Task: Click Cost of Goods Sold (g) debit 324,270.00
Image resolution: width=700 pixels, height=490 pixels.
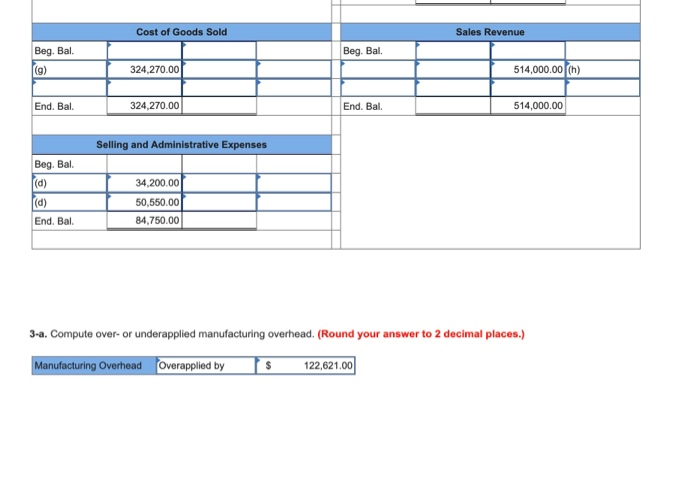Action: pos(144,70)
